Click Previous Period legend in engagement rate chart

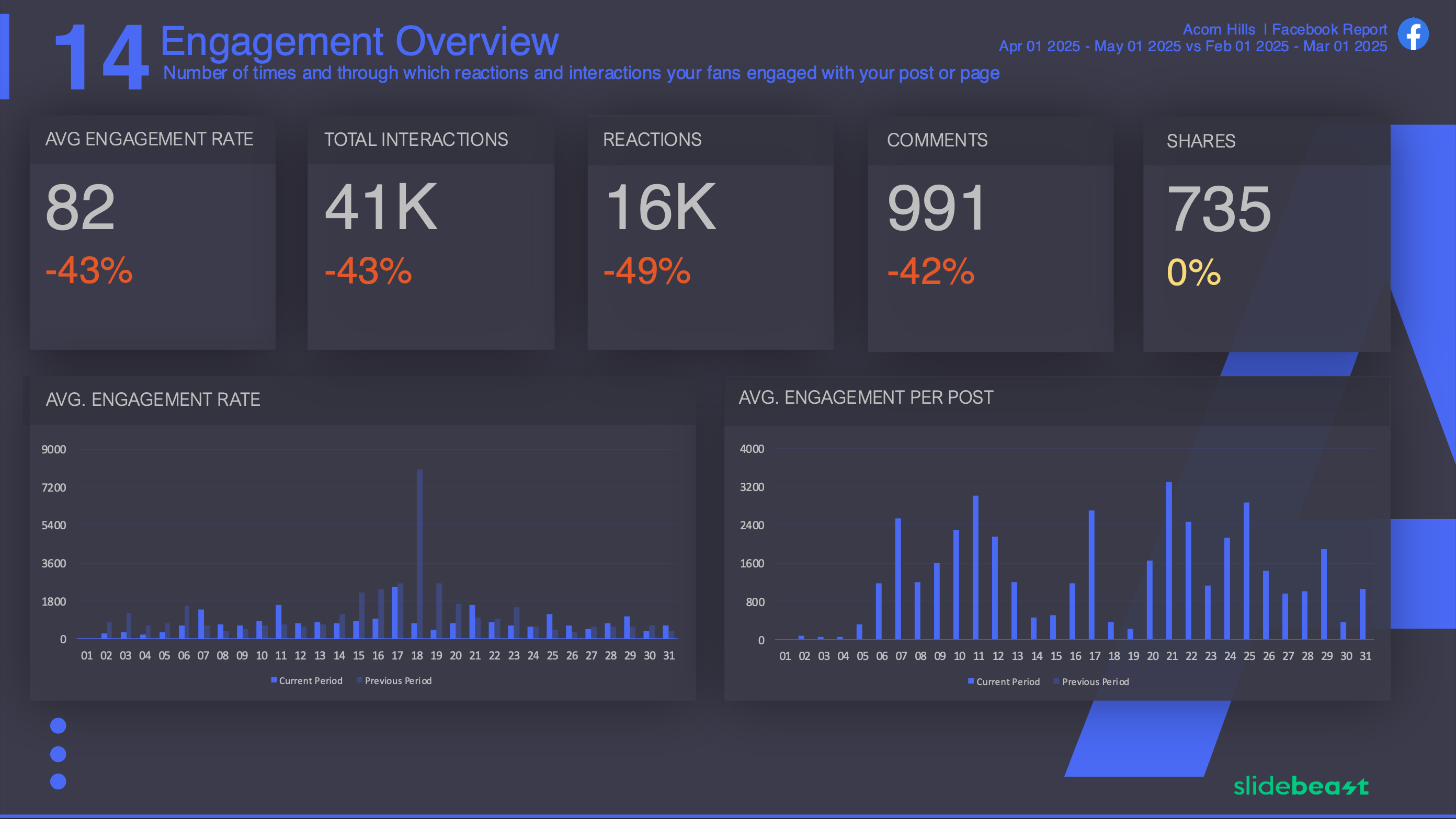[x=394, y=680]
